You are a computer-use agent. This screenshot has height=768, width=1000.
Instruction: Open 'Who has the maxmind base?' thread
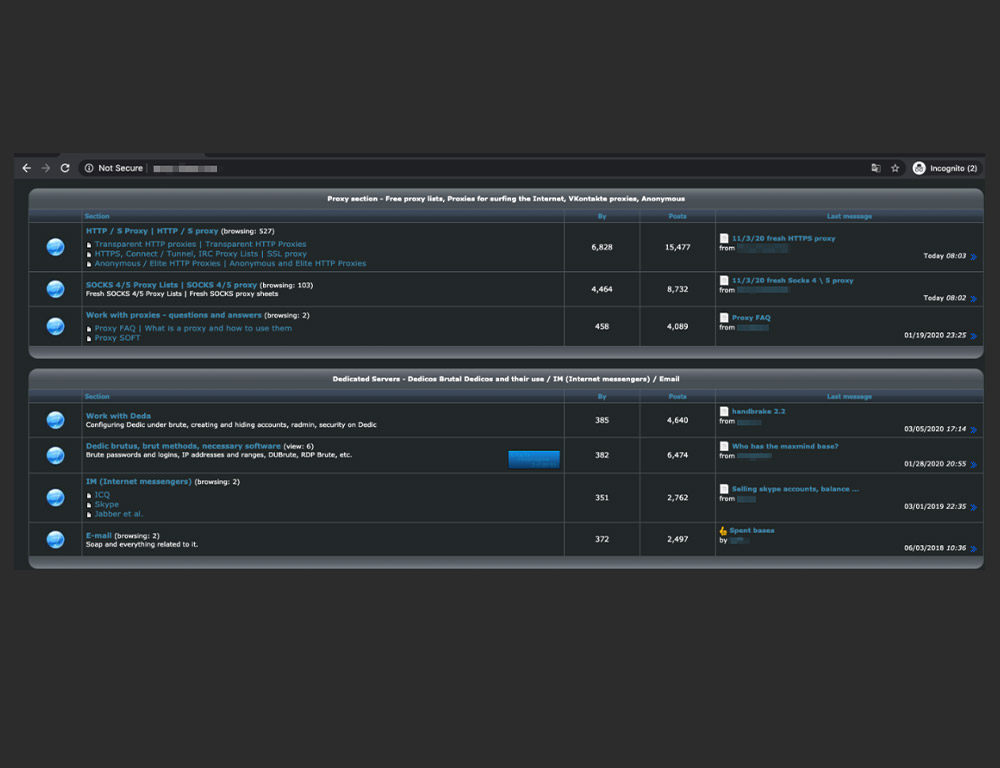pyautogui.click(x=784, y=446)
